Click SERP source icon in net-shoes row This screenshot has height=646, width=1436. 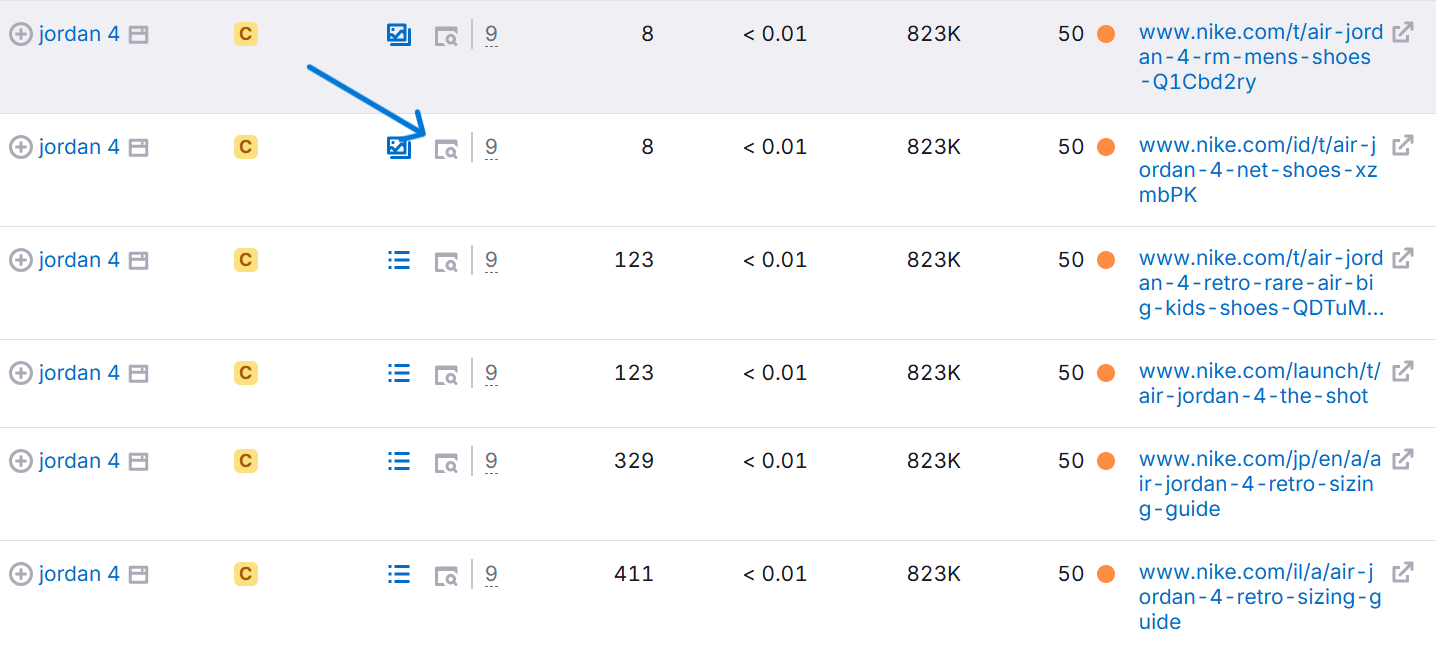click(x=446, y=149)
